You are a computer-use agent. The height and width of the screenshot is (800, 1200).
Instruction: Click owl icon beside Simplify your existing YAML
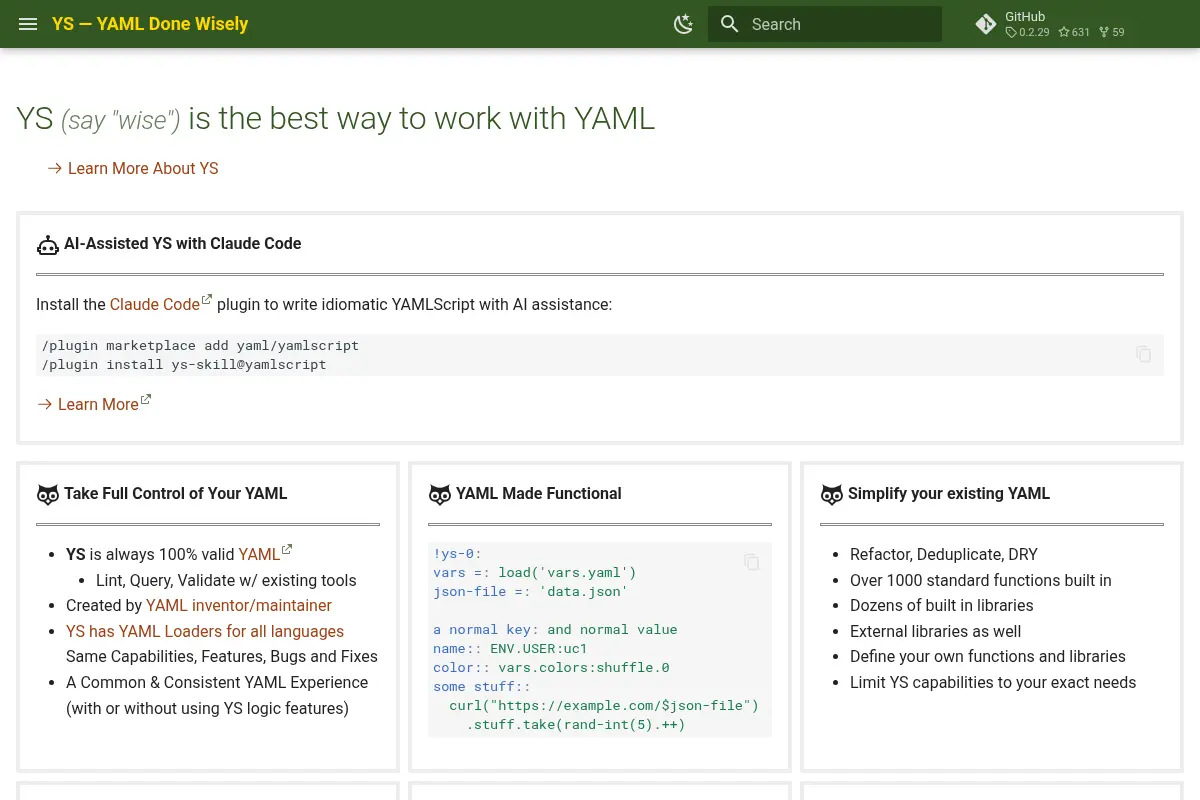pos(832,494)
